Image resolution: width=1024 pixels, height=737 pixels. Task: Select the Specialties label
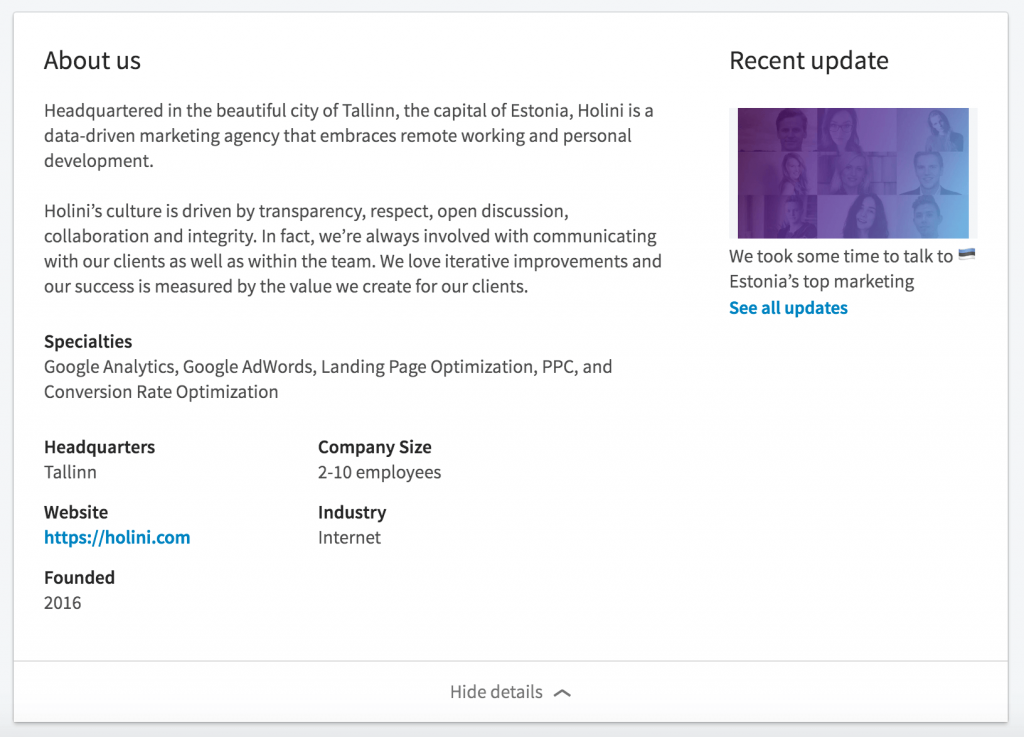click(88, 341)
